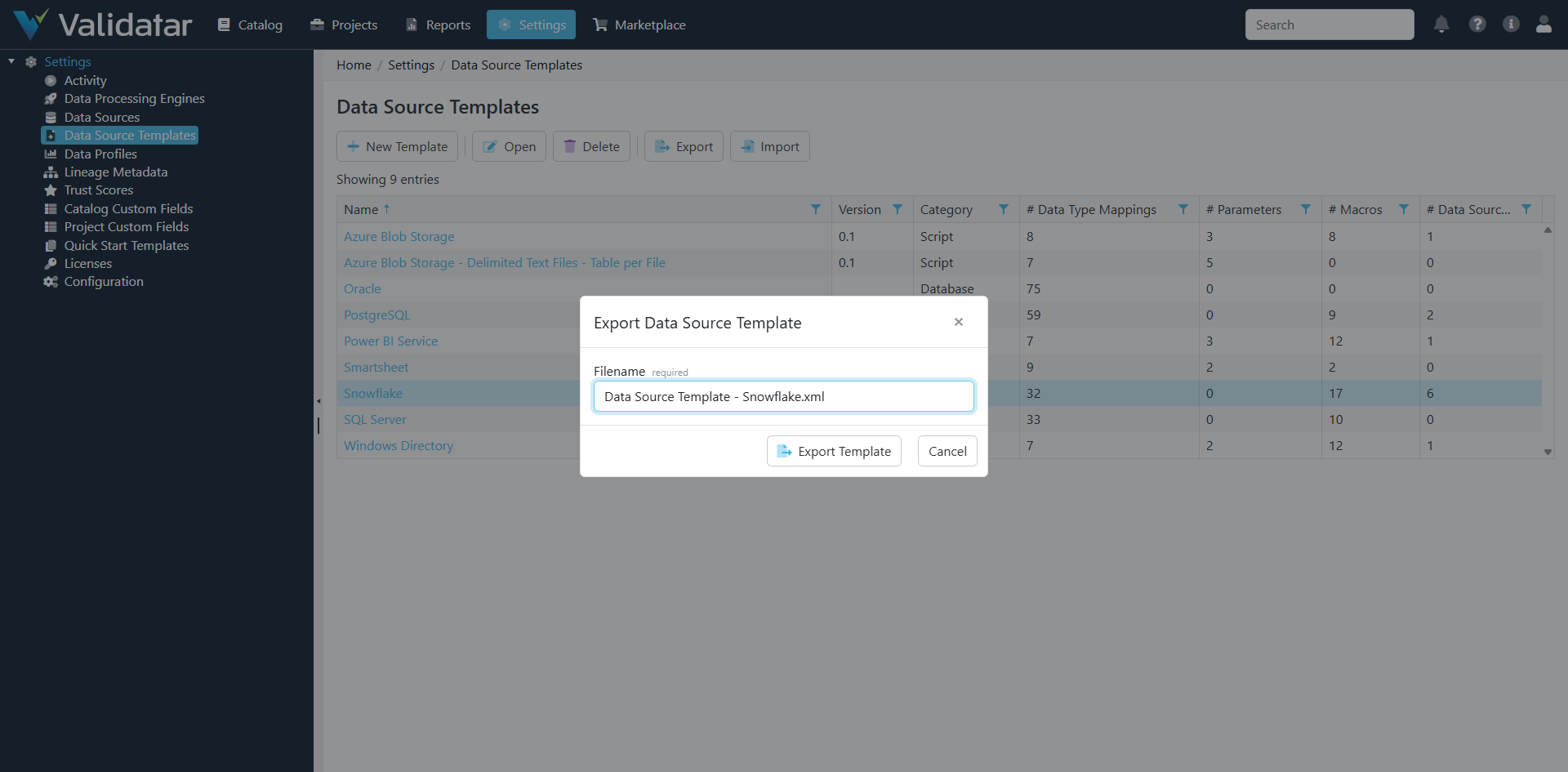Open the notifications bell
This screenshot has width=1568, height=772.
[1441, 25]
